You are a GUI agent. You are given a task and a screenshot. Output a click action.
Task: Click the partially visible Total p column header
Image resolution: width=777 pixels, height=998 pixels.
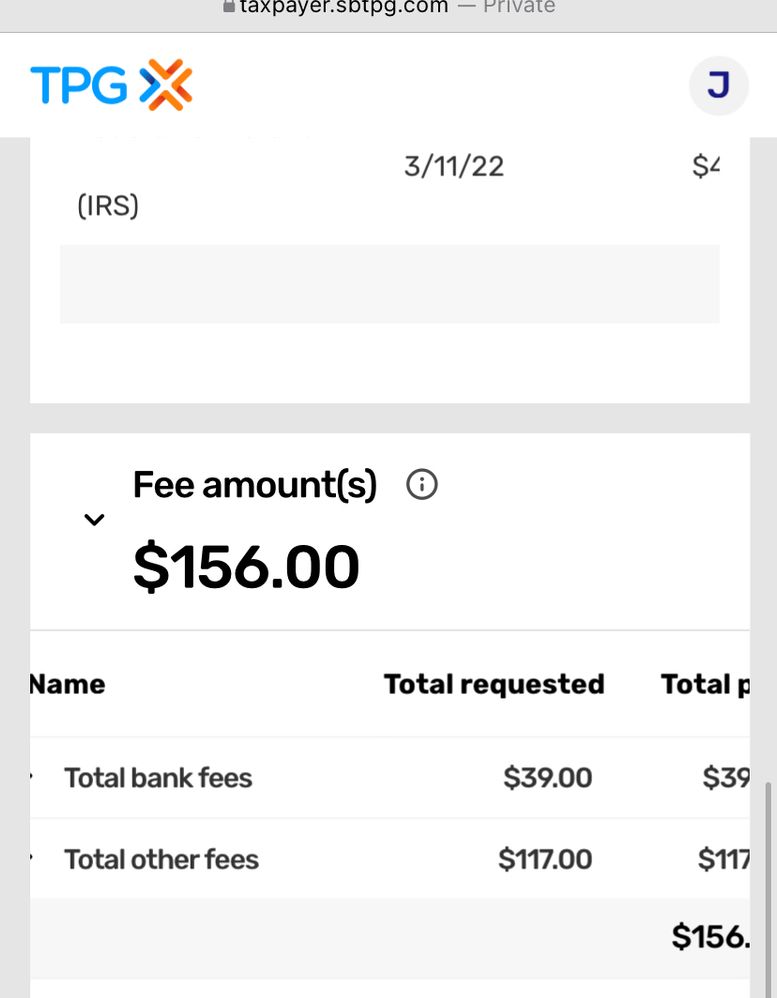704,685
